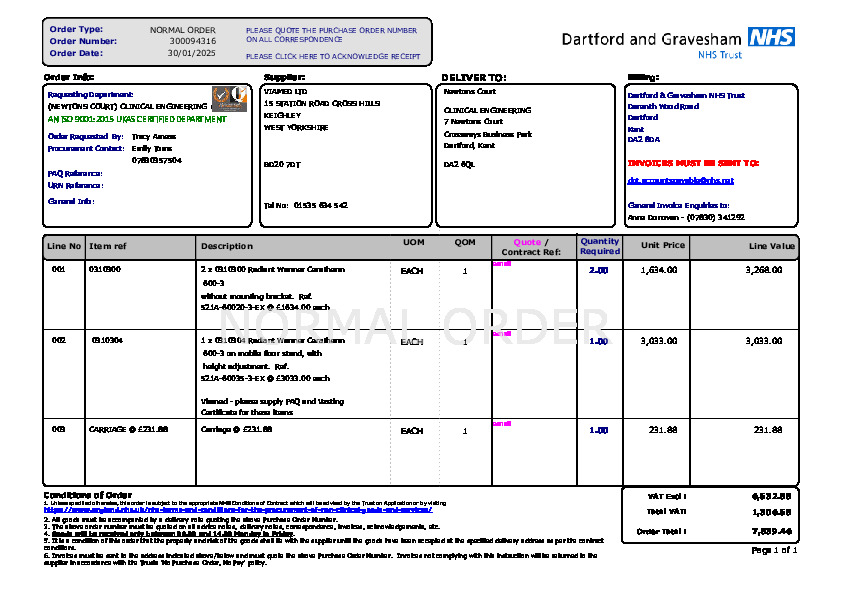Click the INVOICES MUST BE SENT TO notice

(x=693, y=162)
